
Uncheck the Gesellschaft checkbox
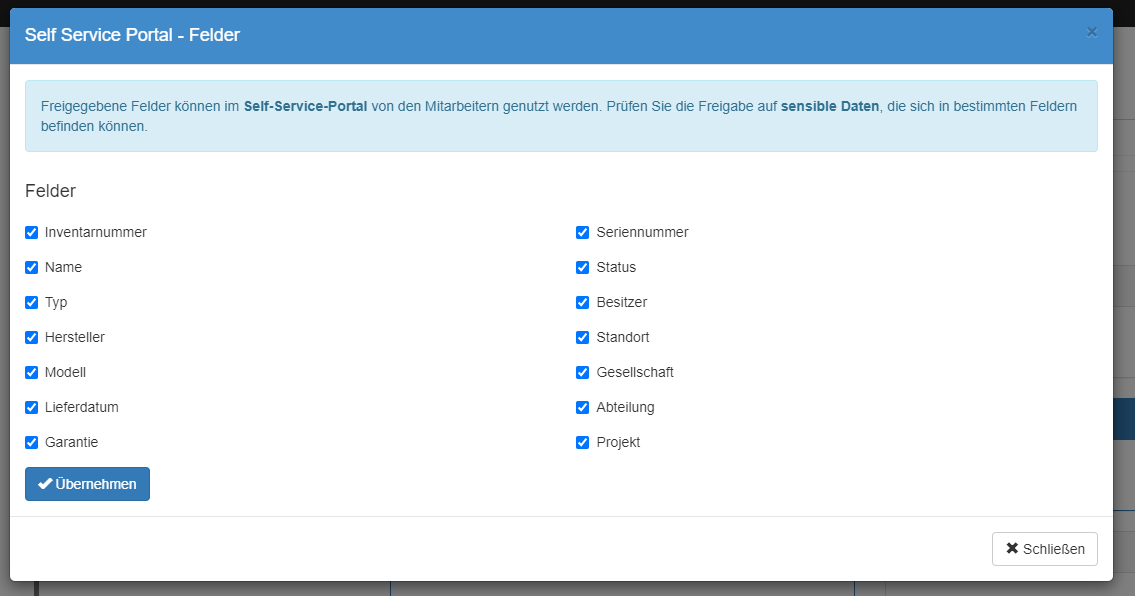(x=583, y=373)
